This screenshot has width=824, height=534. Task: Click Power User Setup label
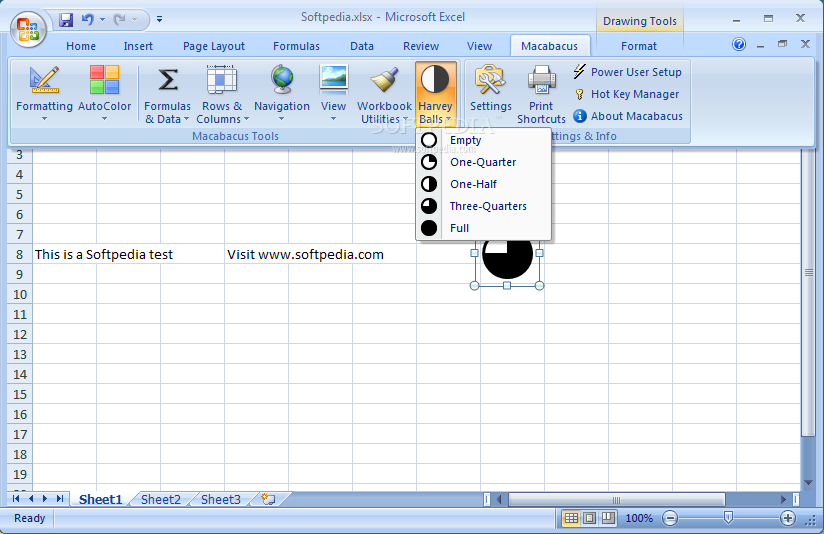636,72
